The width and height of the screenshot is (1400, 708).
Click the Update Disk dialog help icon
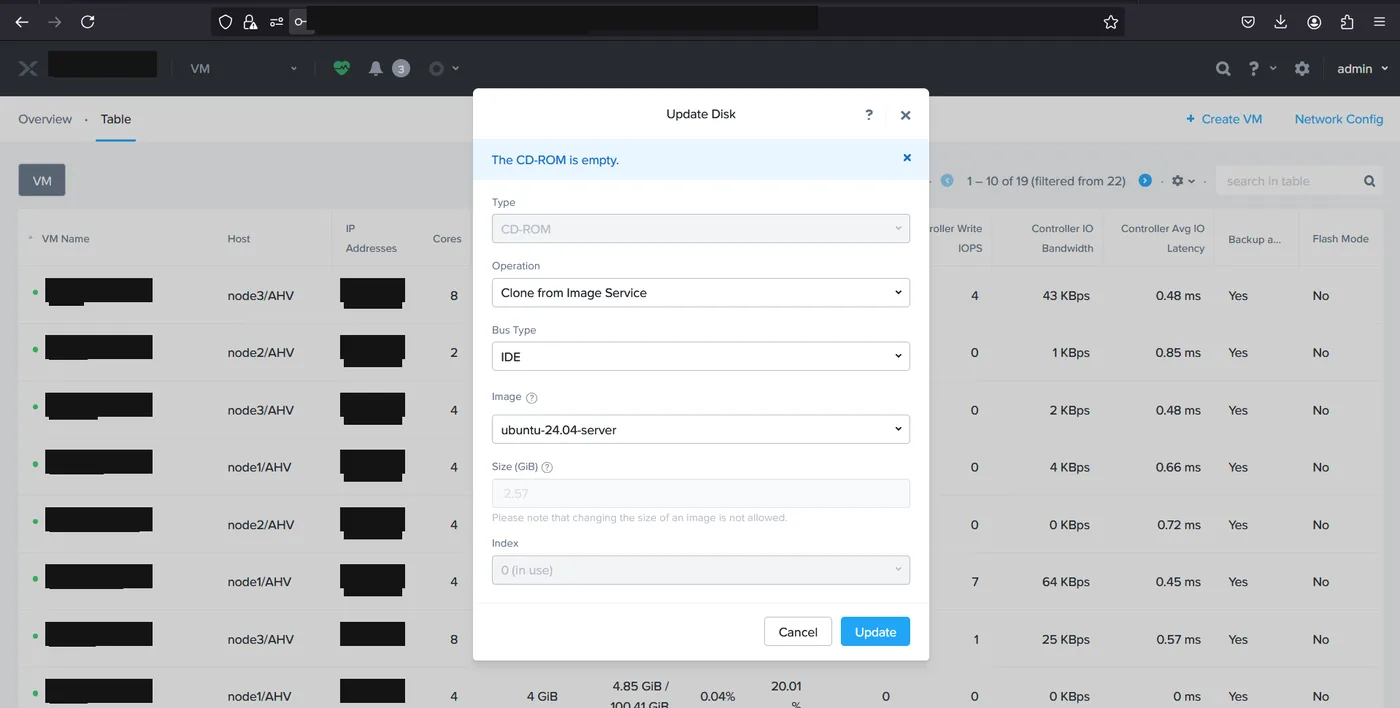pos(869,114)
